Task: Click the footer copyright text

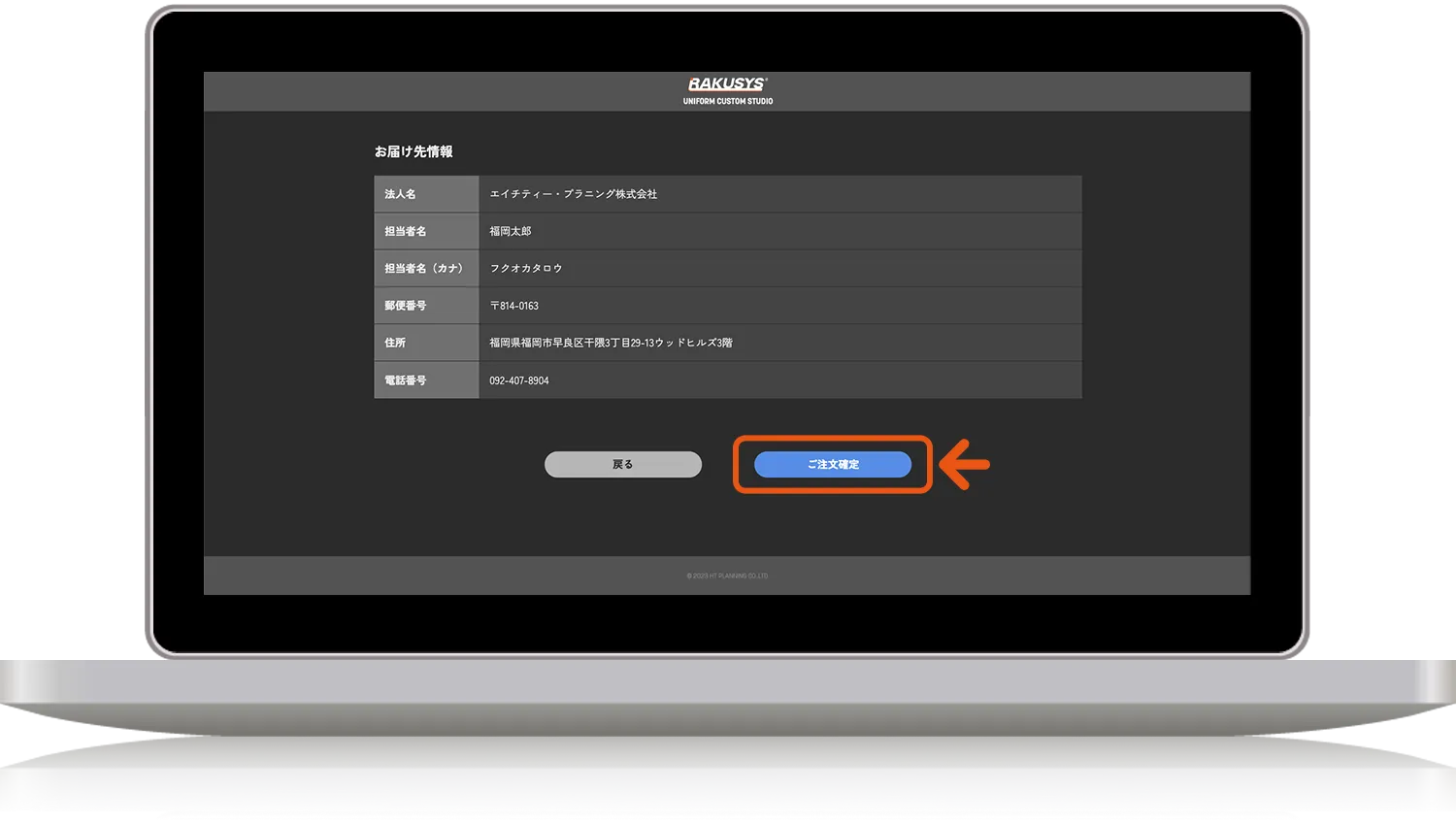Action: tap(727, 576)
